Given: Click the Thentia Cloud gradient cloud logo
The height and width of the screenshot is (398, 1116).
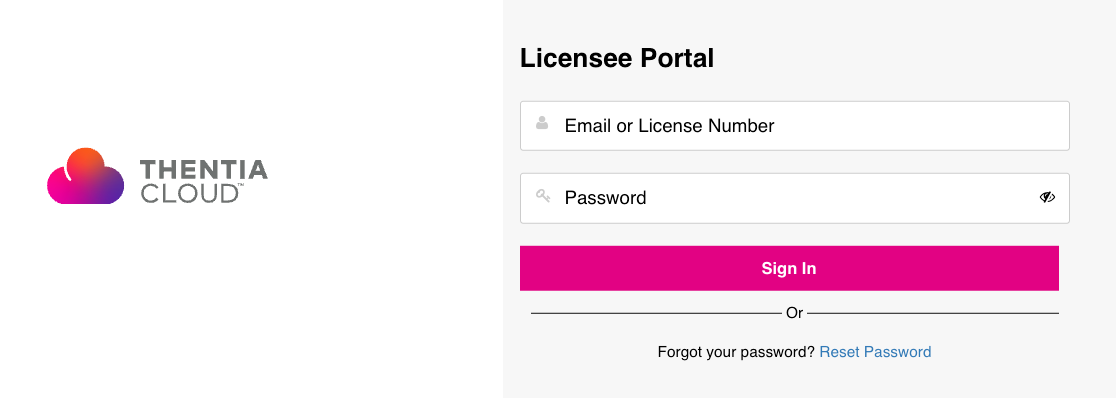Looking at the screenshot, I should [85, 176].
